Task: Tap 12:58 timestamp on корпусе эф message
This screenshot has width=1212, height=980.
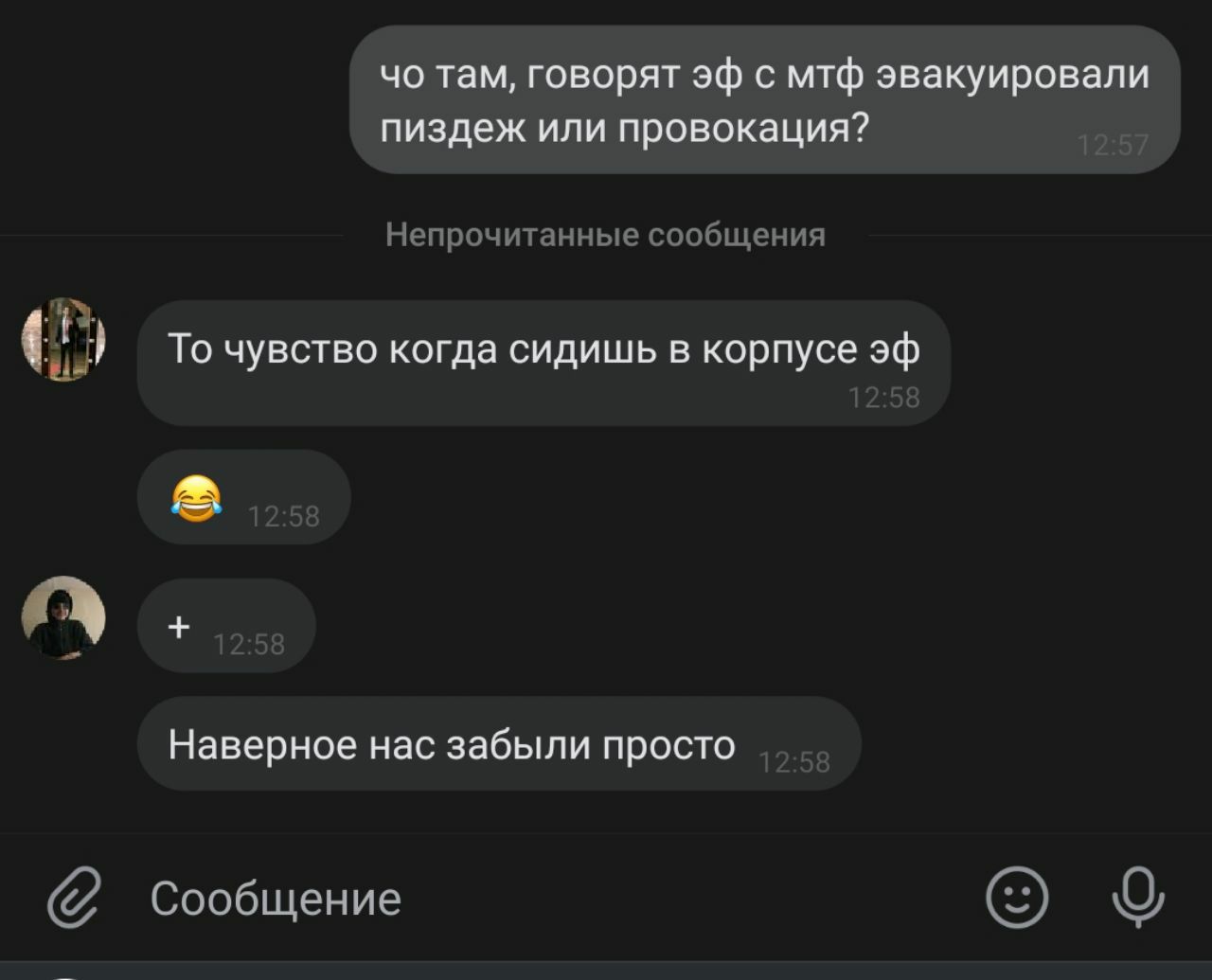Action: 884,398
